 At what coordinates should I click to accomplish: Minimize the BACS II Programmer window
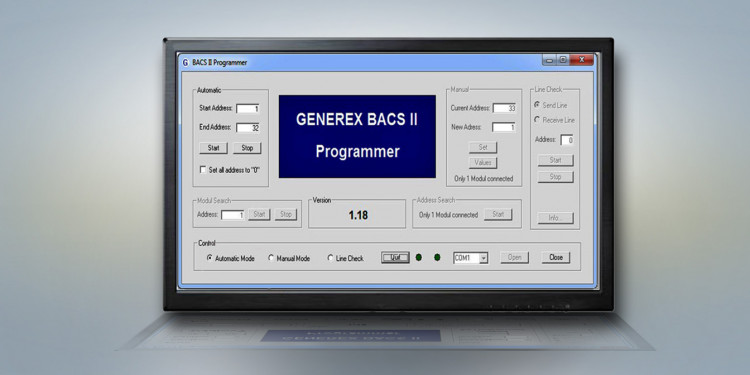coord(549,60)
